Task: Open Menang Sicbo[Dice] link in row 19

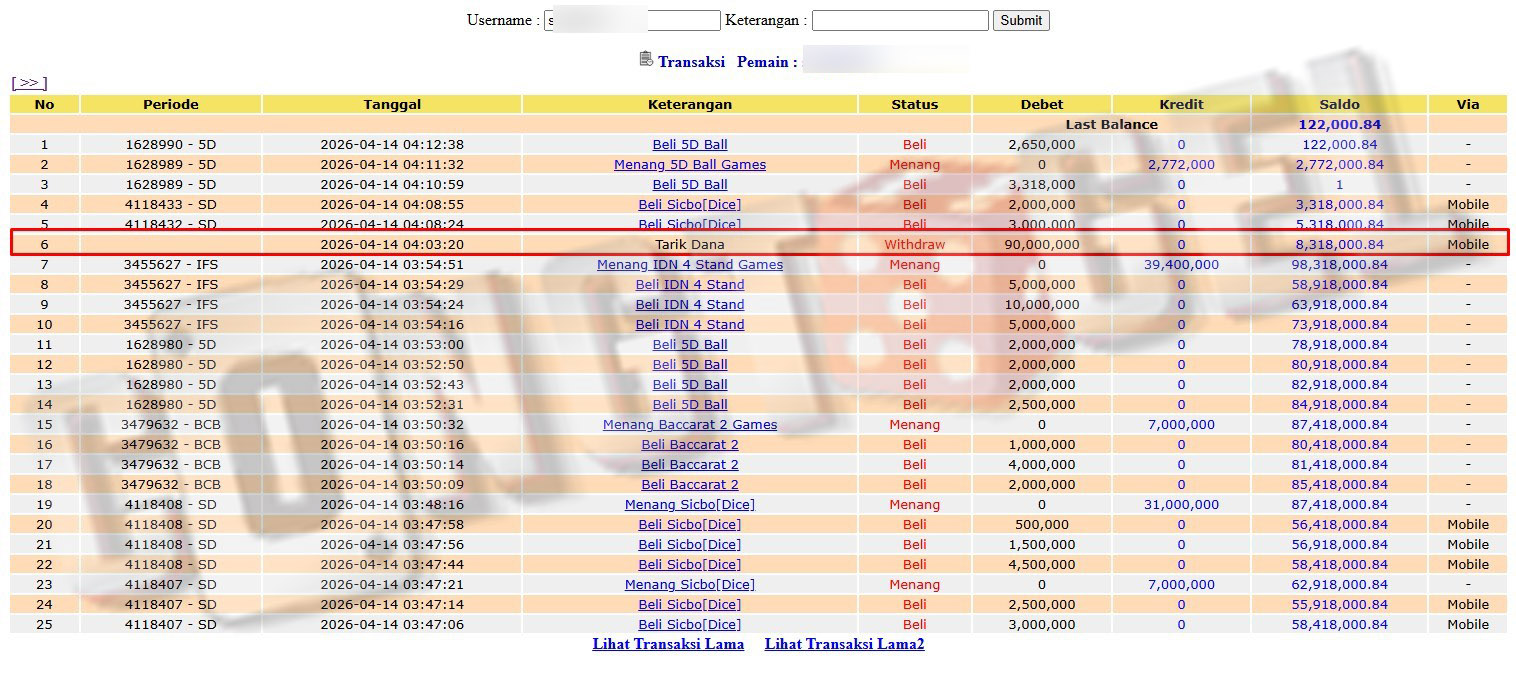Action: click(689, 504)
